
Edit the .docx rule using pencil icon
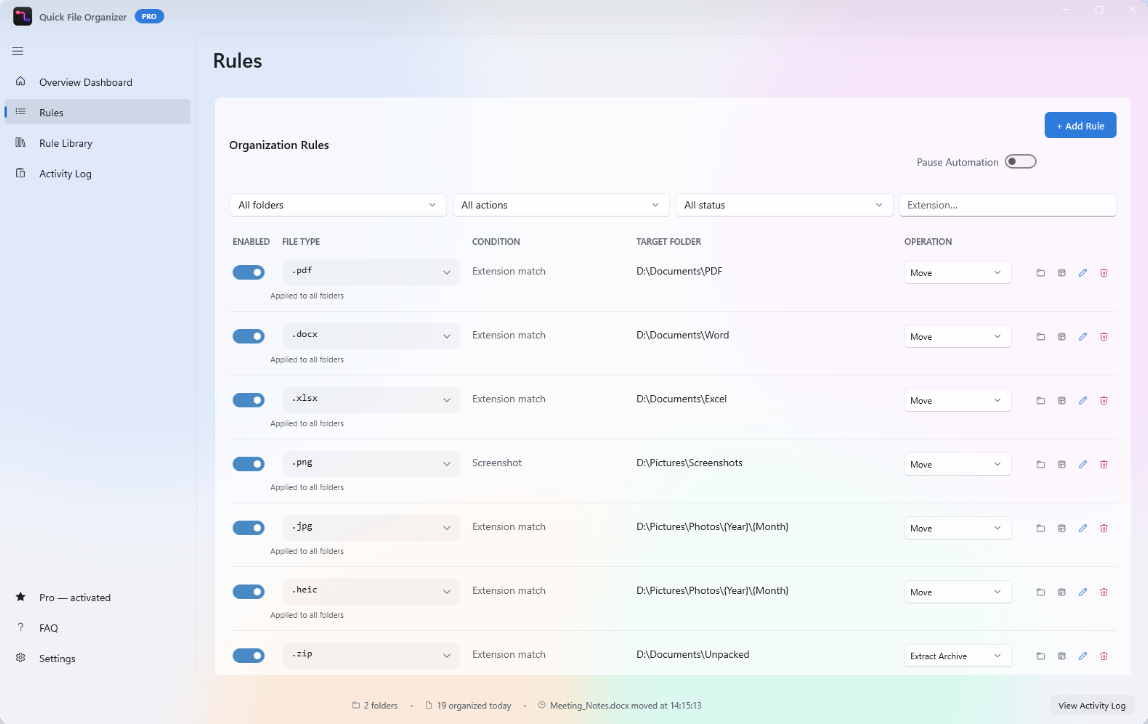[1083, 337]
